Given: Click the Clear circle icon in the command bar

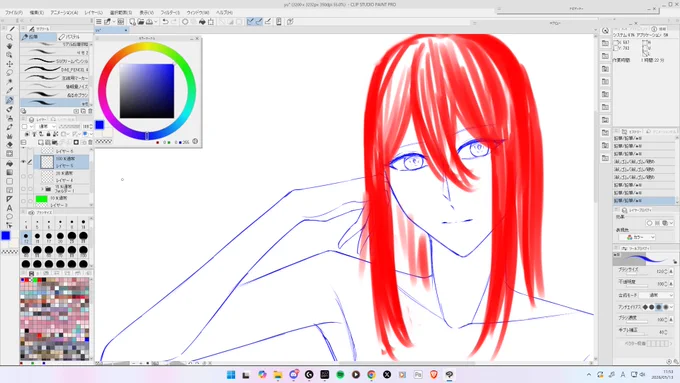Looking at the screenshot, I should [185, 22].
